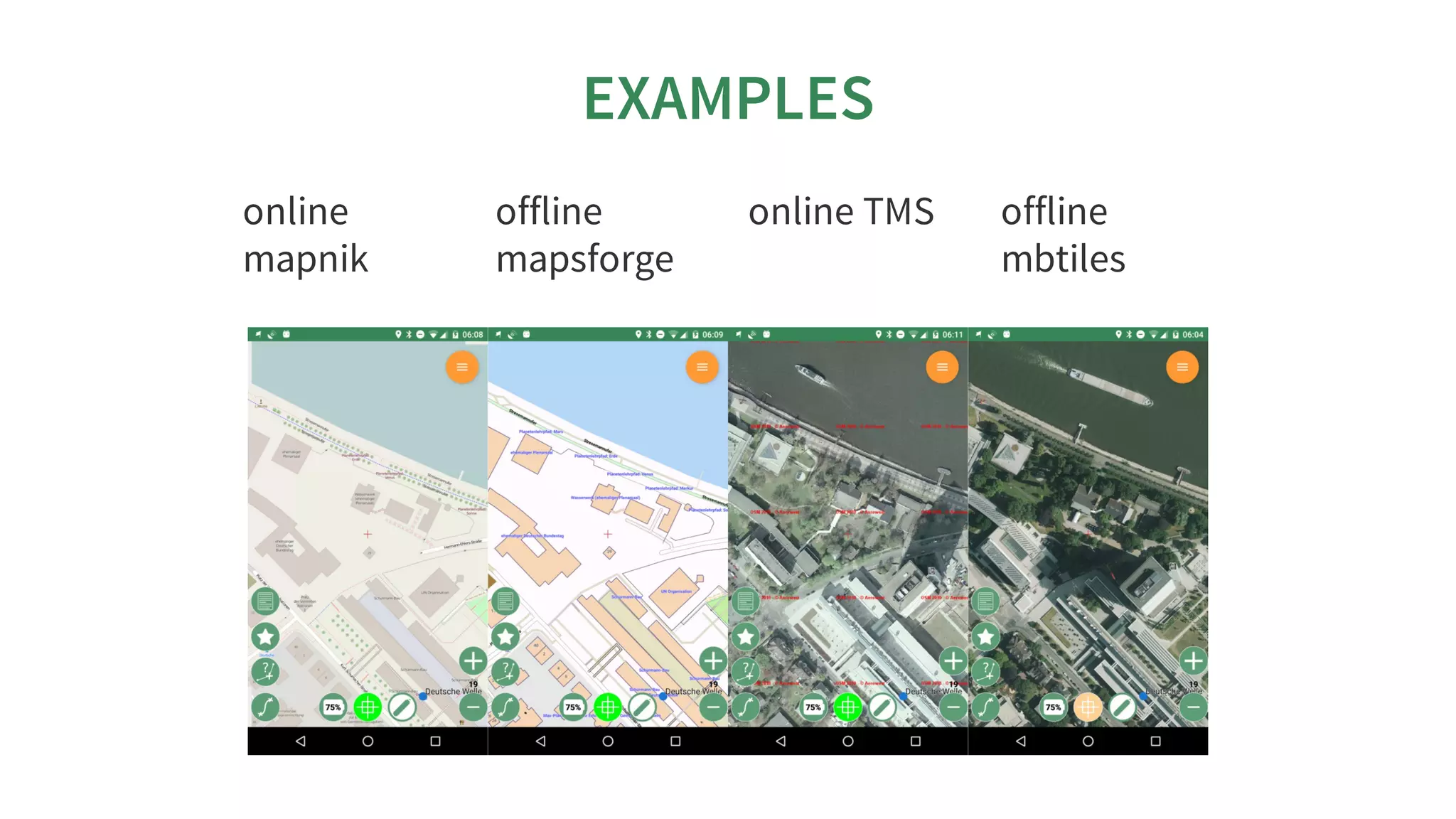Tap the notes list icon in mapnik map
Screen dimensions: 1456x819
pos(265,601)
